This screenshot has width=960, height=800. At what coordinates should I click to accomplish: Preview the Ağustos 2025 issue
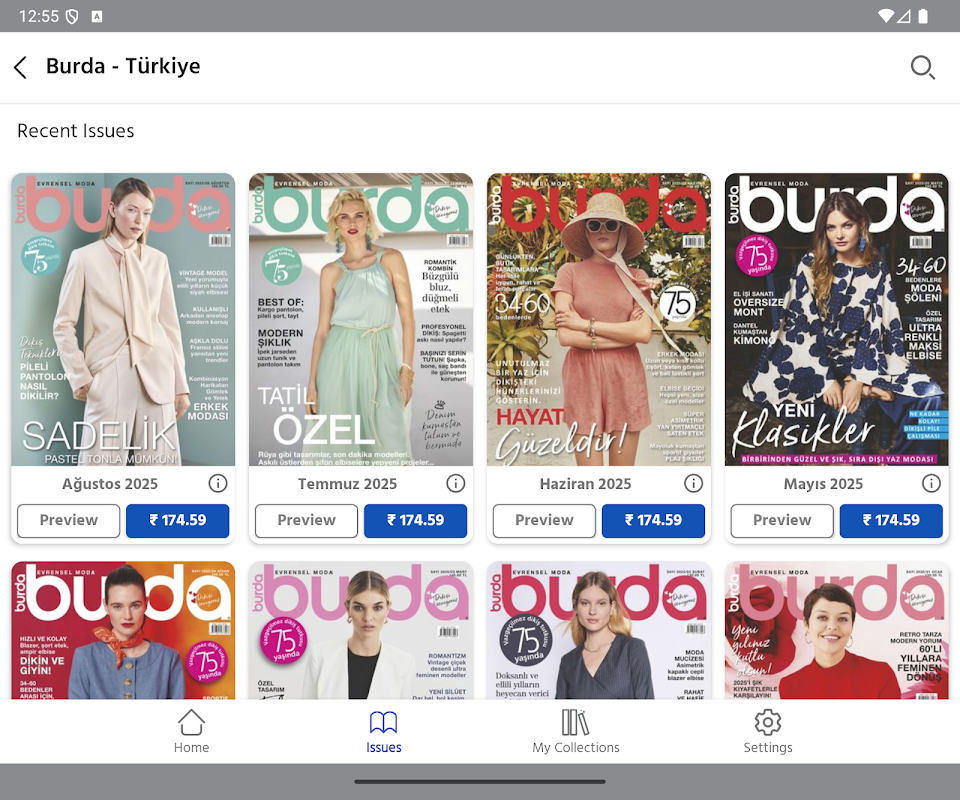[x=69, y=521]
